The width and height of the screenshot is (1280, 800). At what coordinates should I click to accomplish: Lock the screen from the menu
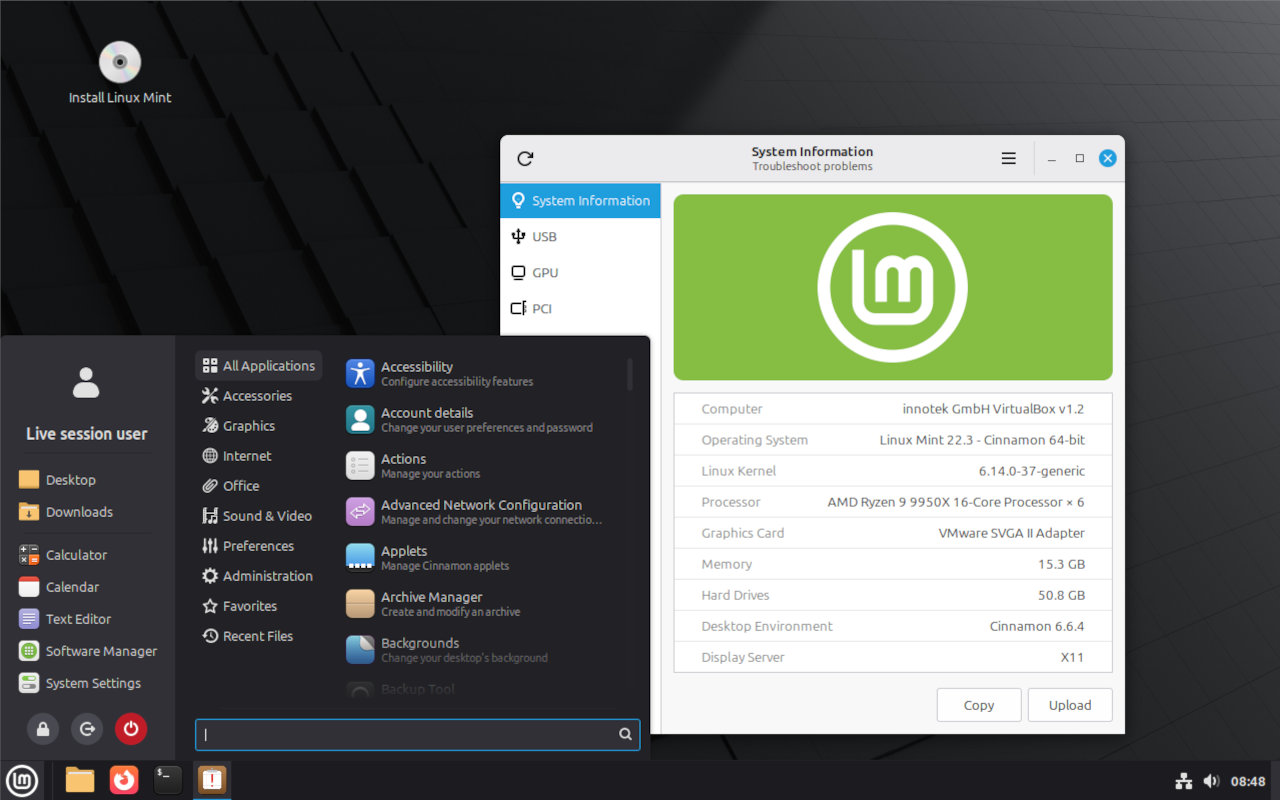(x=43, y=729)
